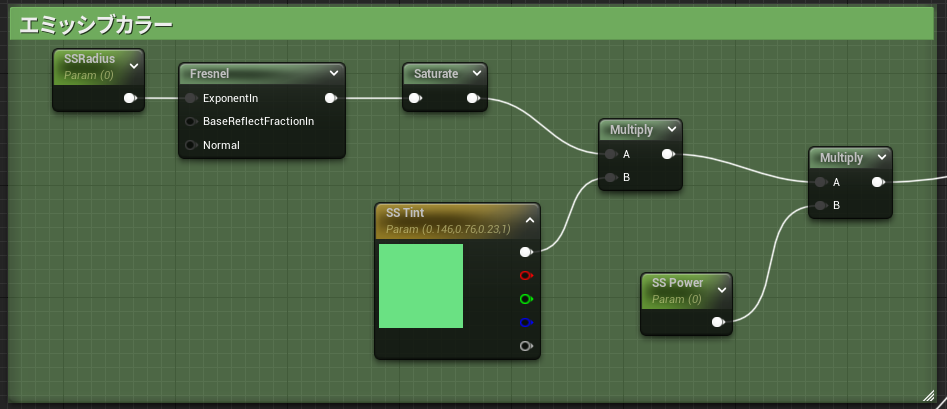The height and width of the screenshot is (409, 947).
Task: Click the SS Tint red channel pin
Action: click(x=526, y=275)
